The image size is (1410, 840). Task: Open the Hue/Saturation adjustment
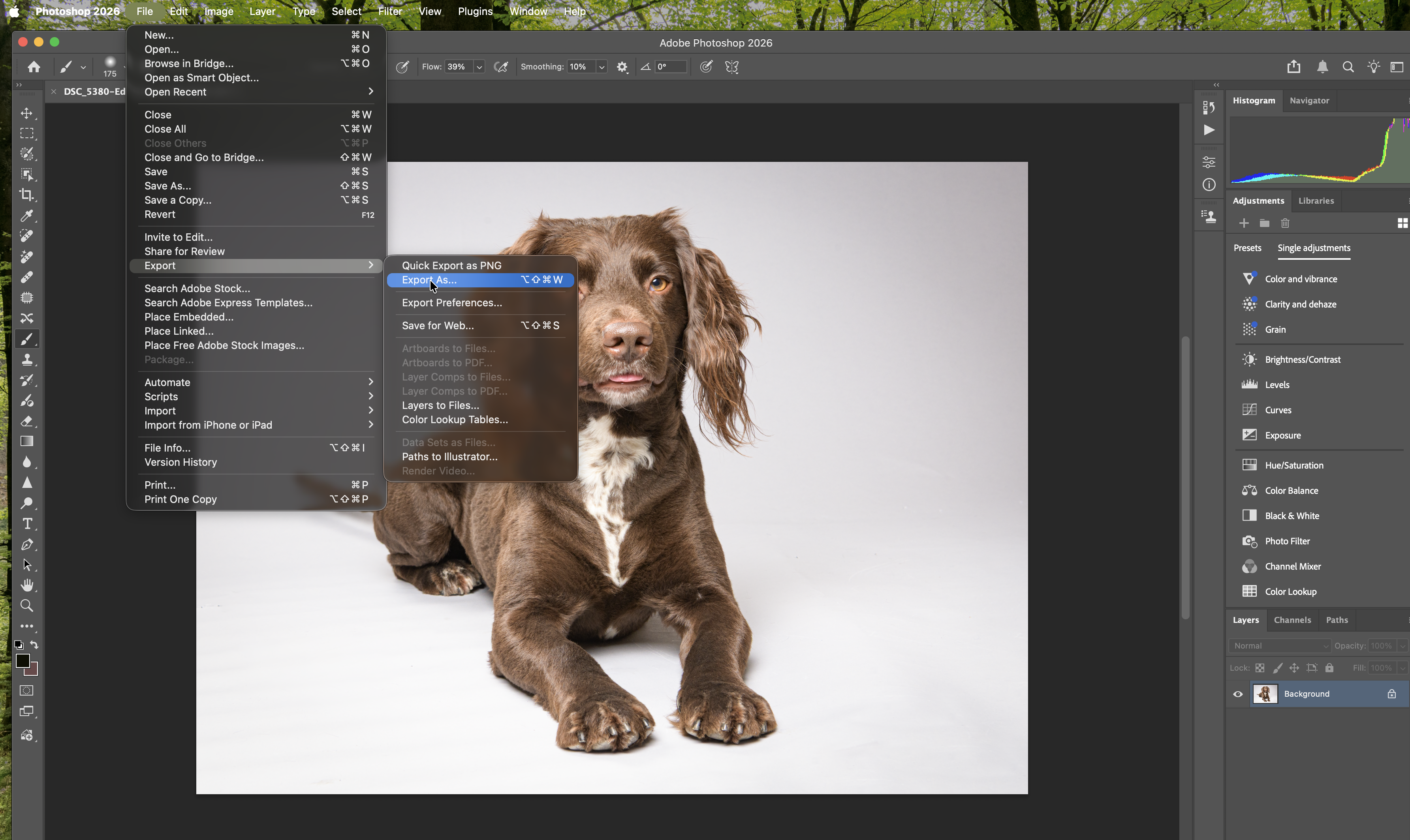tap(1295, 465)
